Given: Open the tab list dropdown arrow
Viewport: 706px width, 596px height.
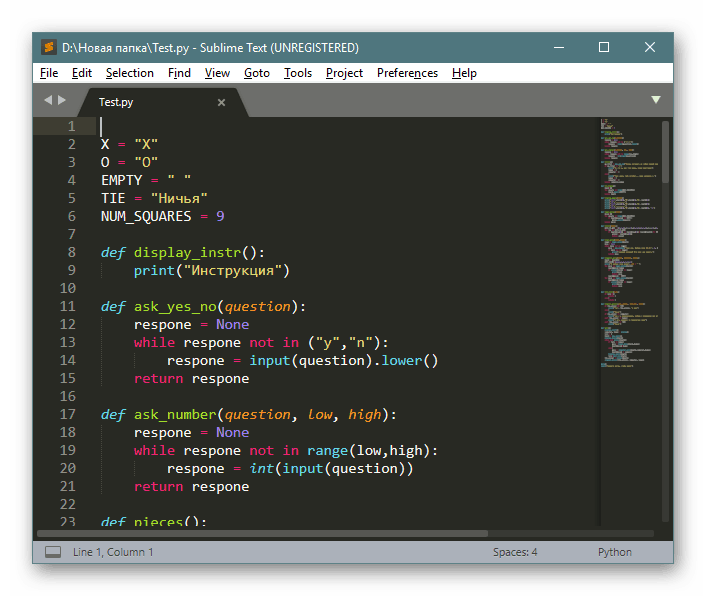Looking at the screenshot, I should tap(656, 100).
